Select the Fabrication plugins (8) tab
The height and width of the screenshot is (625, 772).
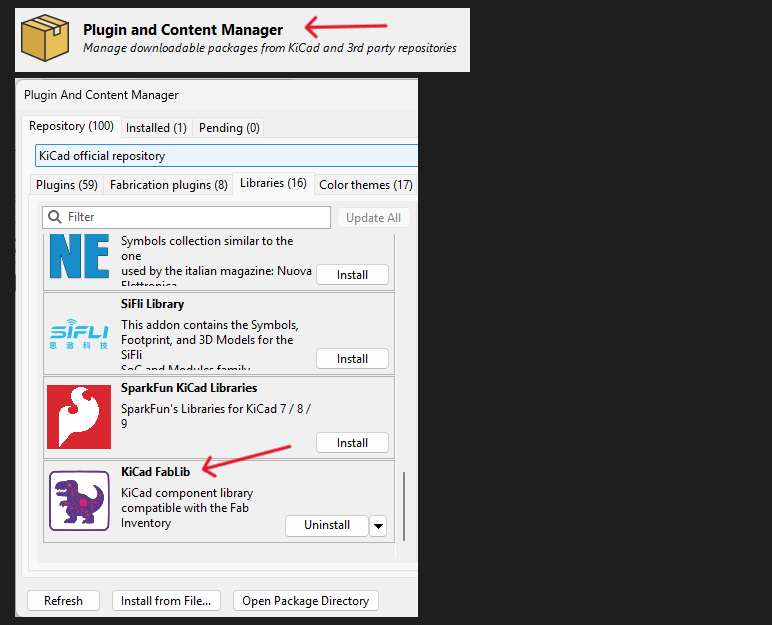coord(168,185)
